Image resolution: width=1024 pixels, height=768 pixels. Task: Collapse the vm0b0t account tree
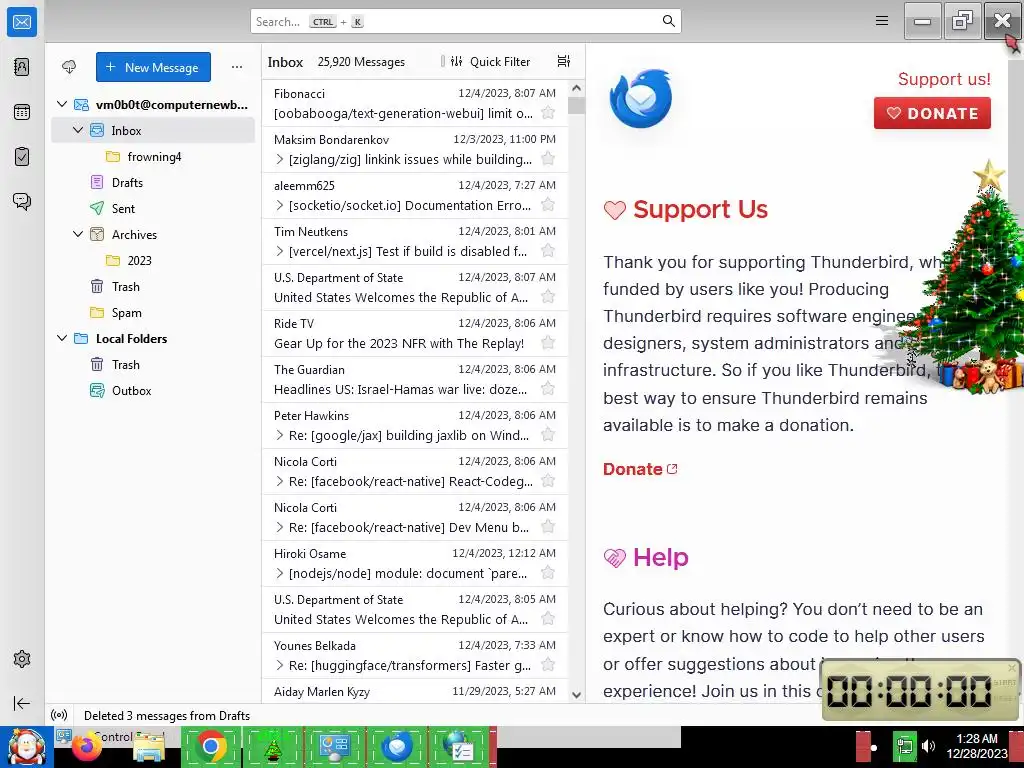[x=62, y=104]
